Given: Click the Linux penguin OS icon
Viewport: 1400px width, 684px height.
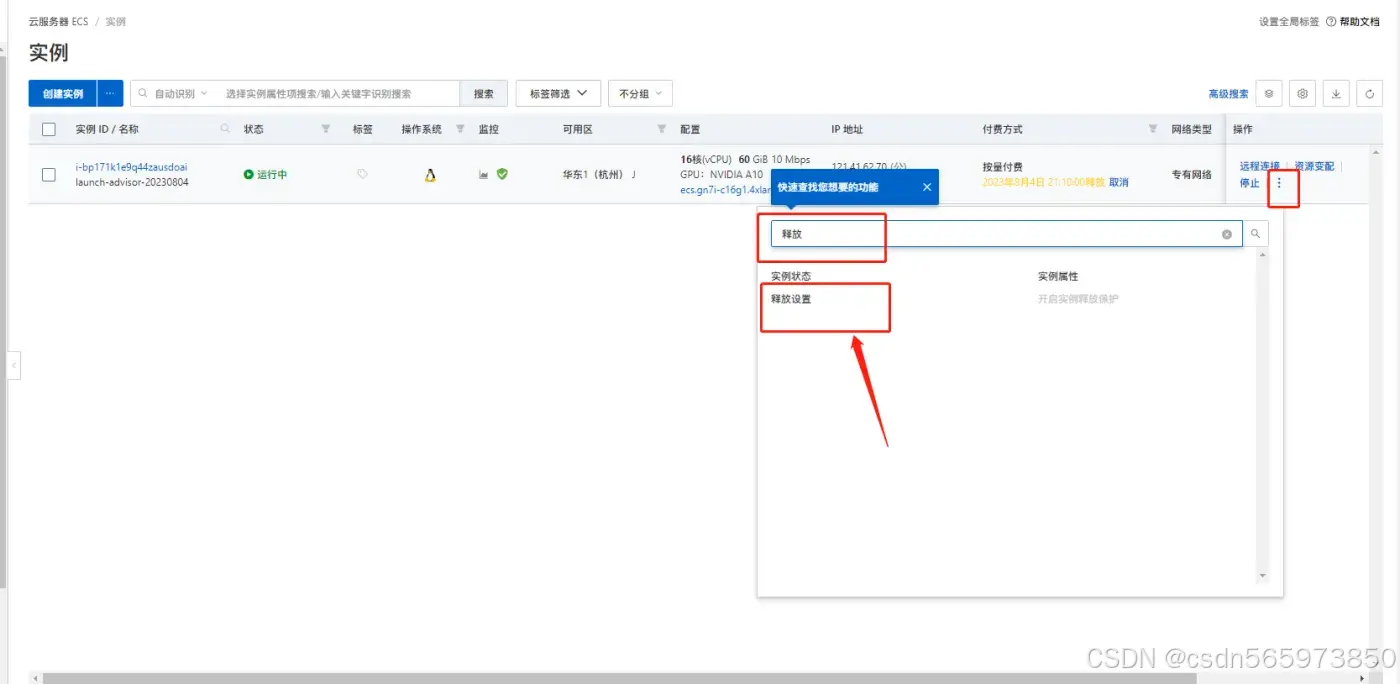Looking at the screenshot, I should point(430,175).
